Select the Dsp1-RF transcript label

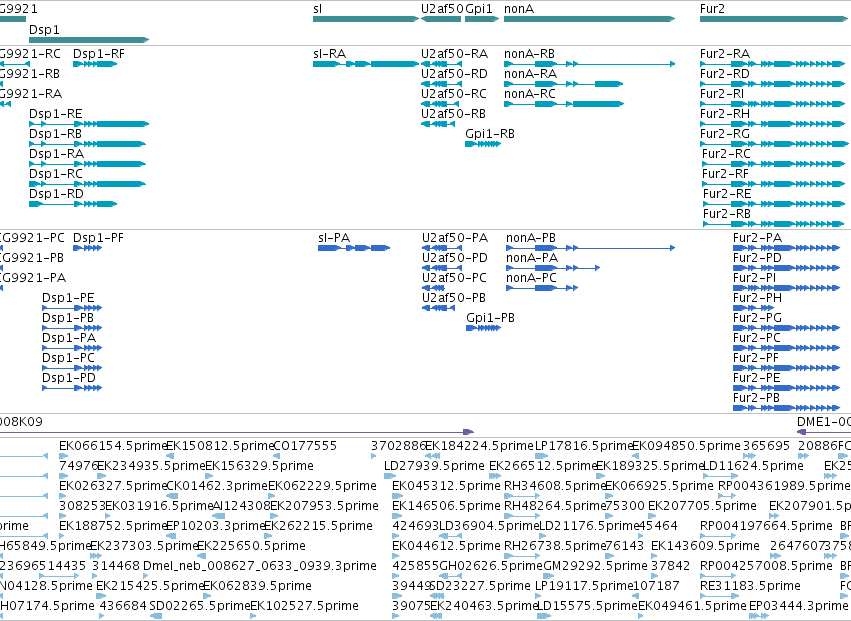(99, 53)
